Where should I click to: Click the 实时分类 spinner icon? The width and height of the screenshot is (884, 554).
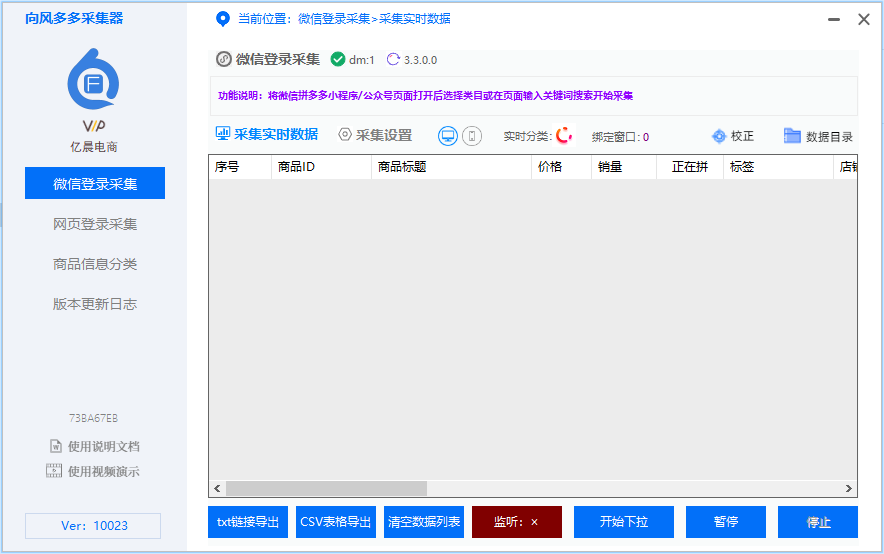point(564,135)
